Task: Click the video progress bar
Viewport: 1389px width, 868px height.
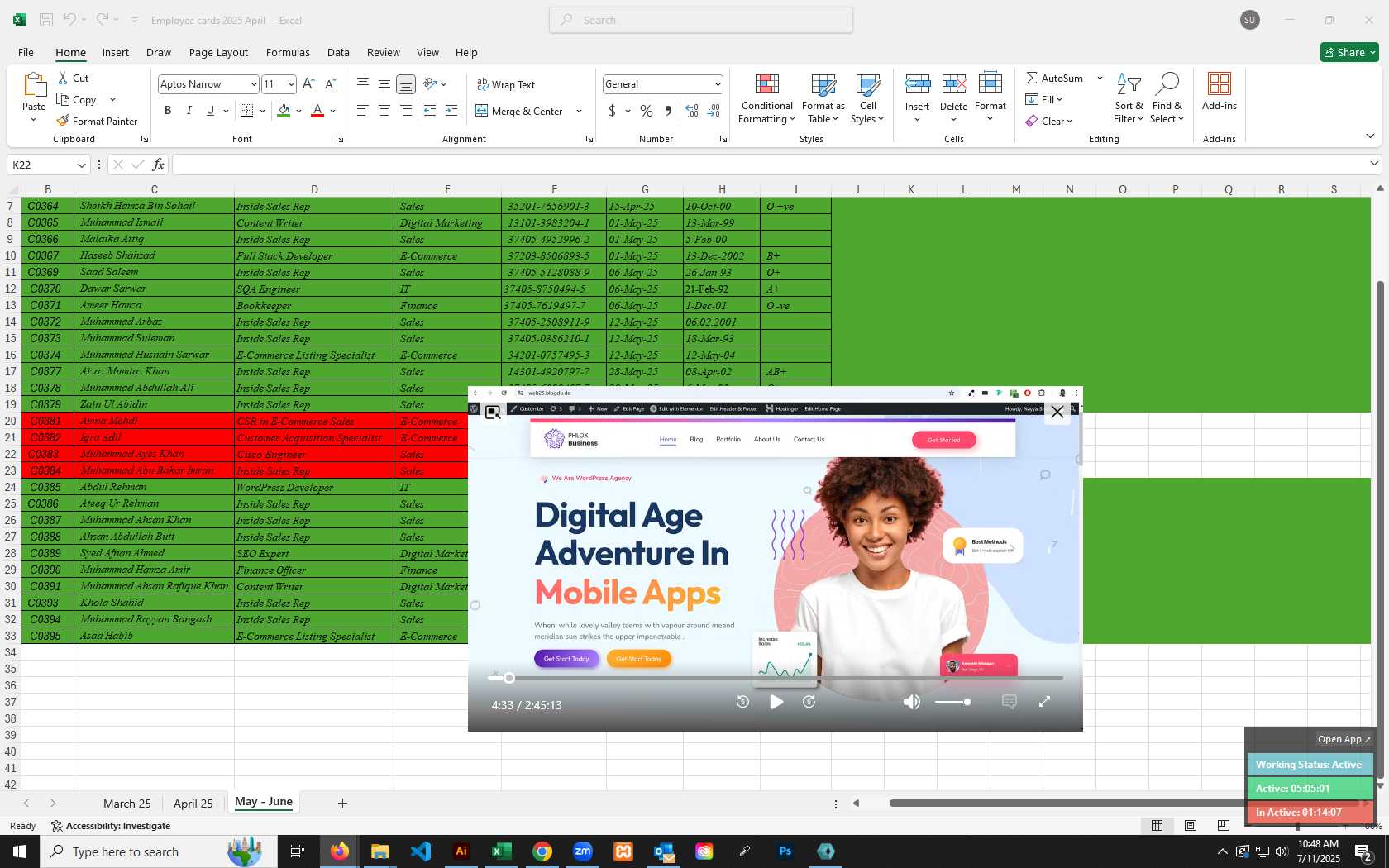Action: pyautogui.click(x=776, y=678)
